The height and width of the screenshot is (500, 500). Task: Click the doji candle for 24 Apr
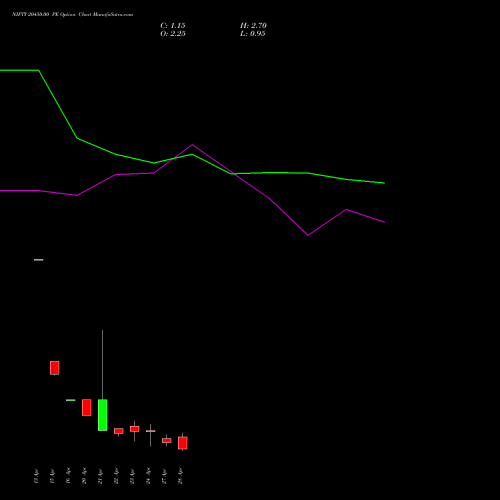pyautogui.click(x=151, y=431)
